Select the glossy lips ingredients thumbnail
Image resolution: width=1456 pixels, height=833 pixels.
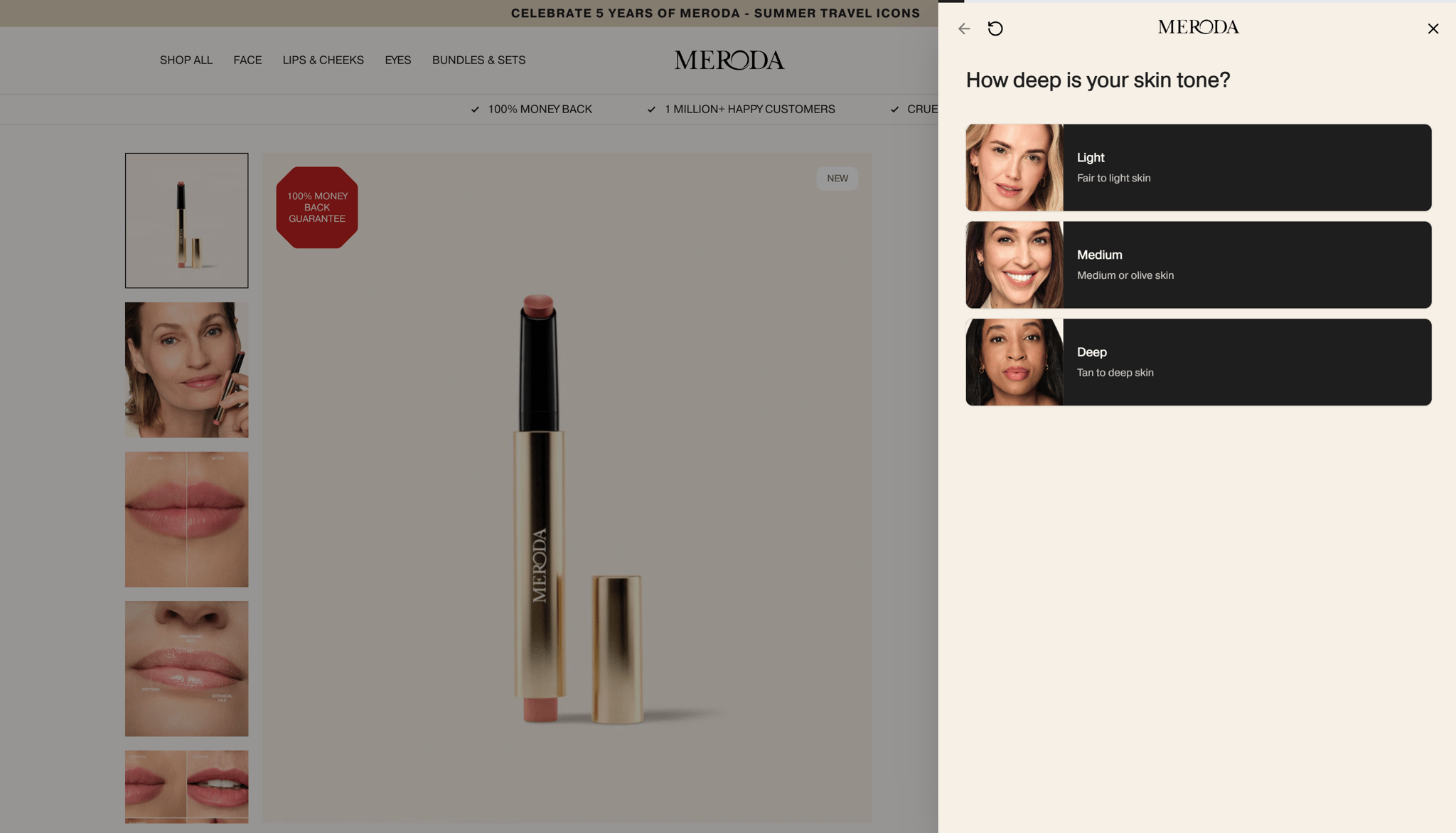coord(187,669)
